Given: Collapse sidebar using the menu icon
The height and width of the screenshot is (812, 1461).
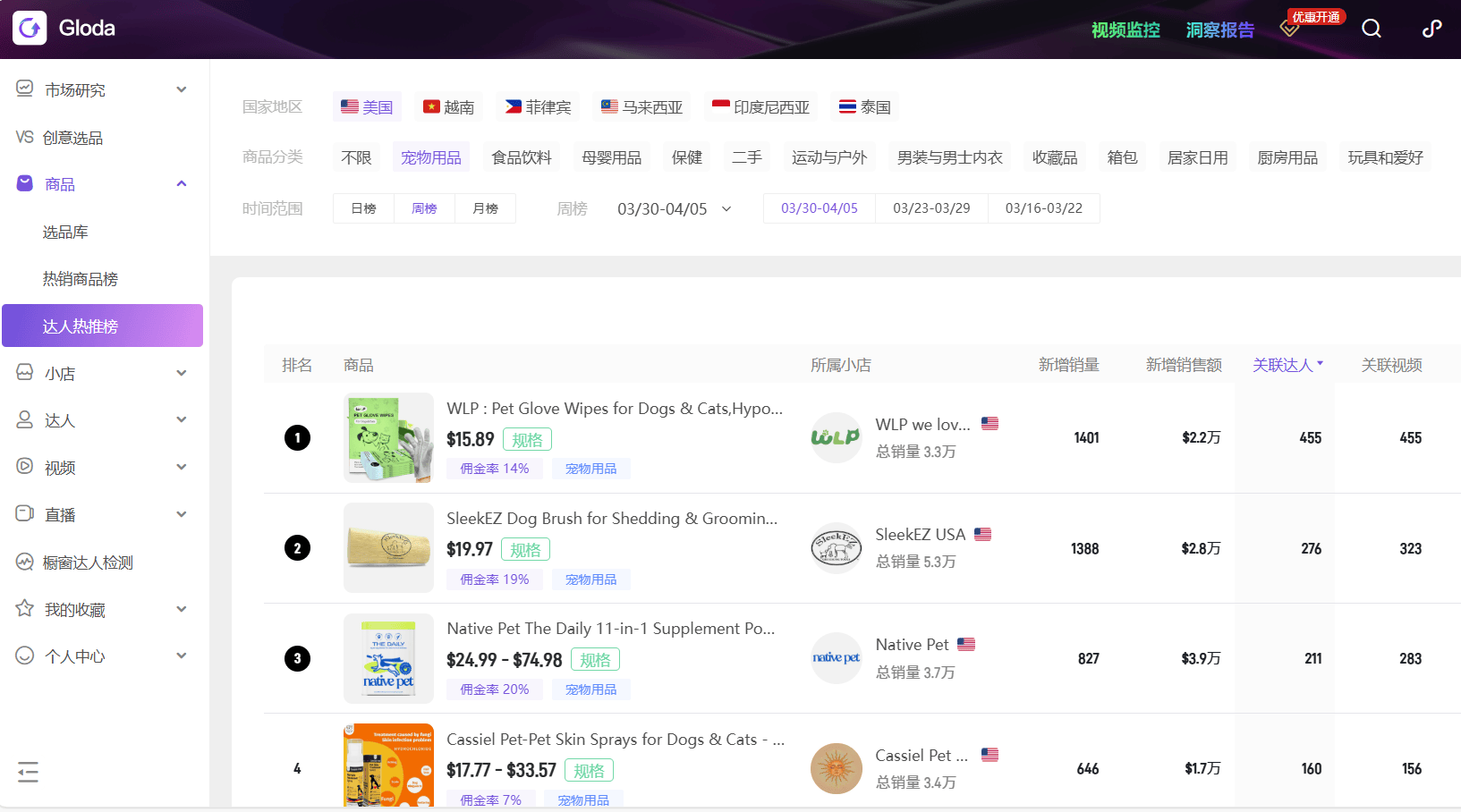Looking at the screenshot, I should (x=28, y=772).
